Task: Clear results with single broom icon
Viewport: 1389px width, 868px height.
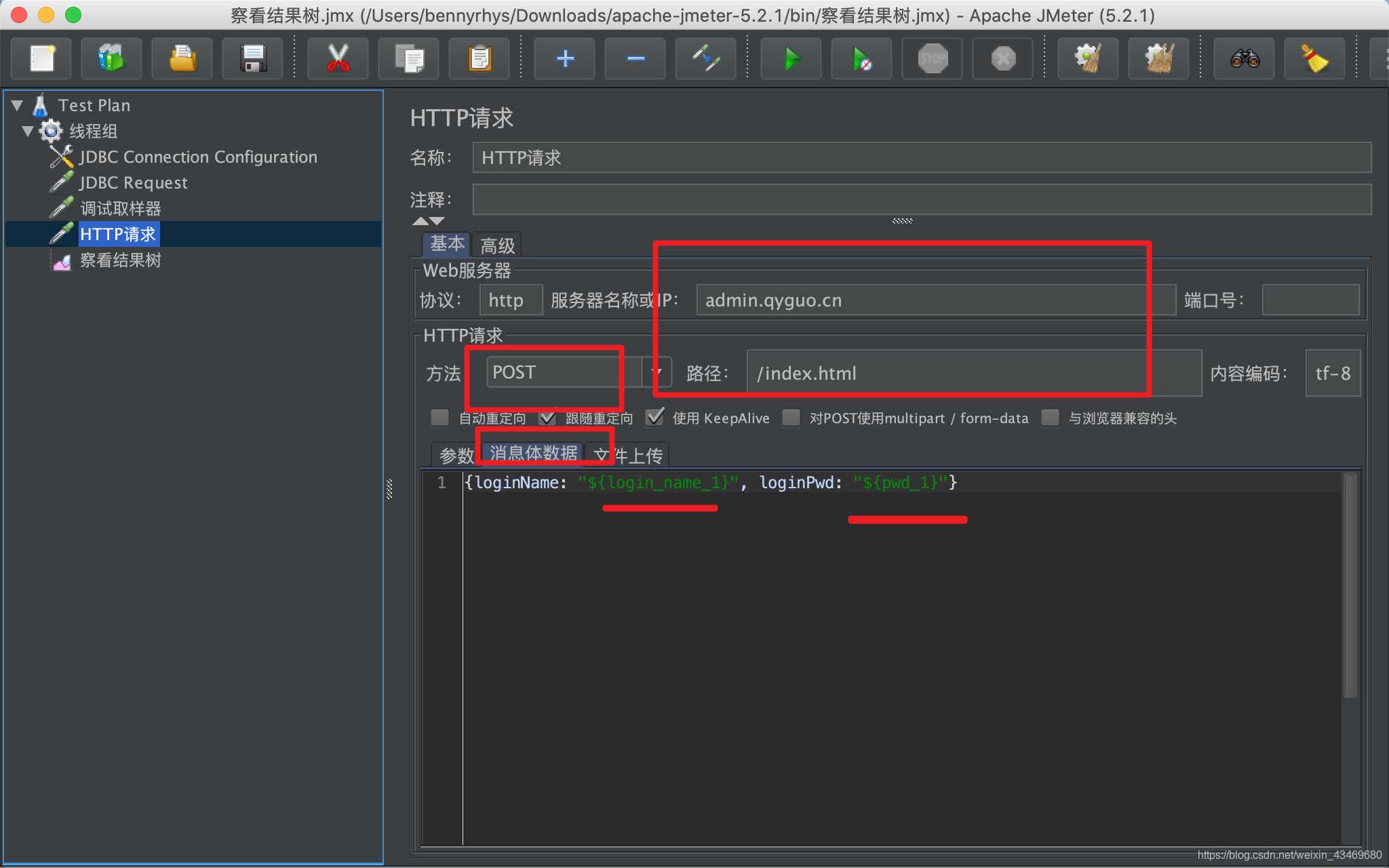Action: tap(1089, 58)
